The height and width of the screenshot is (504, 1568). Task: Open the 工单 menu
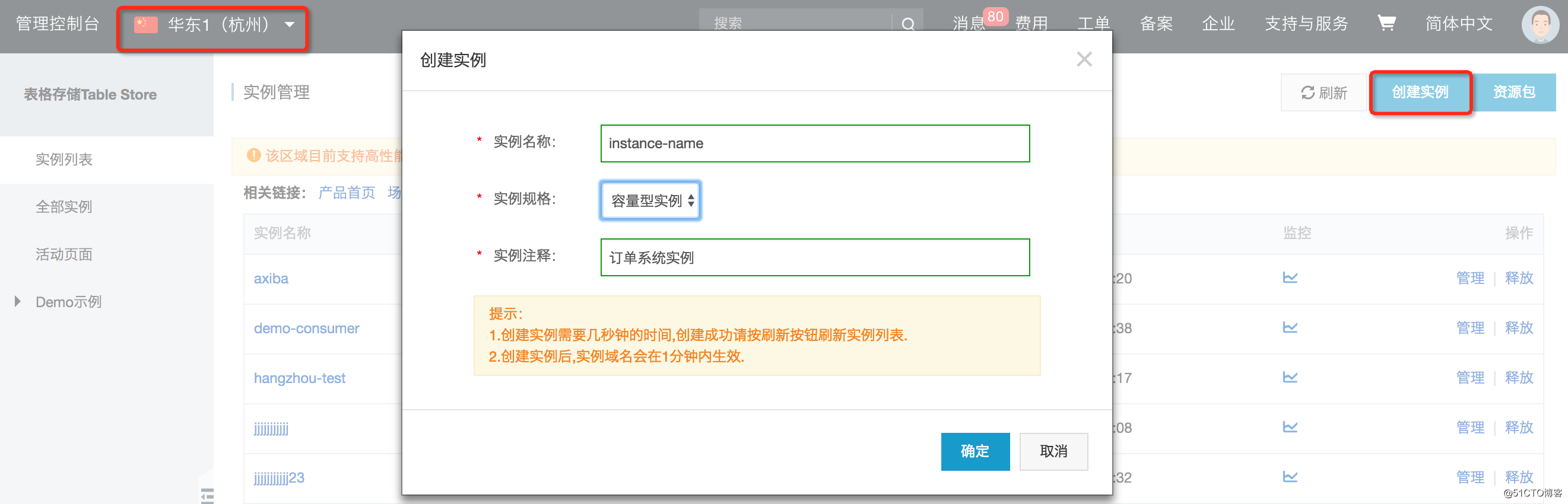click(1093, 24)
